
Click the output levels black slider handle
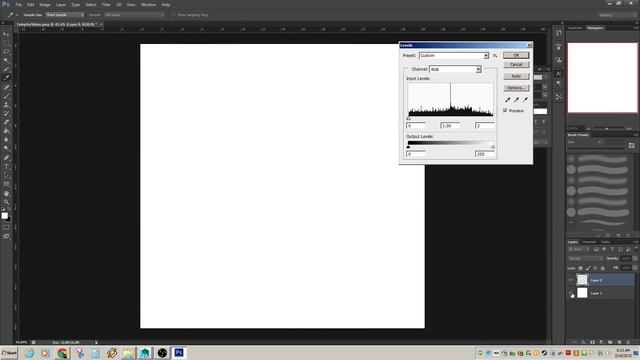pos(408,147)
